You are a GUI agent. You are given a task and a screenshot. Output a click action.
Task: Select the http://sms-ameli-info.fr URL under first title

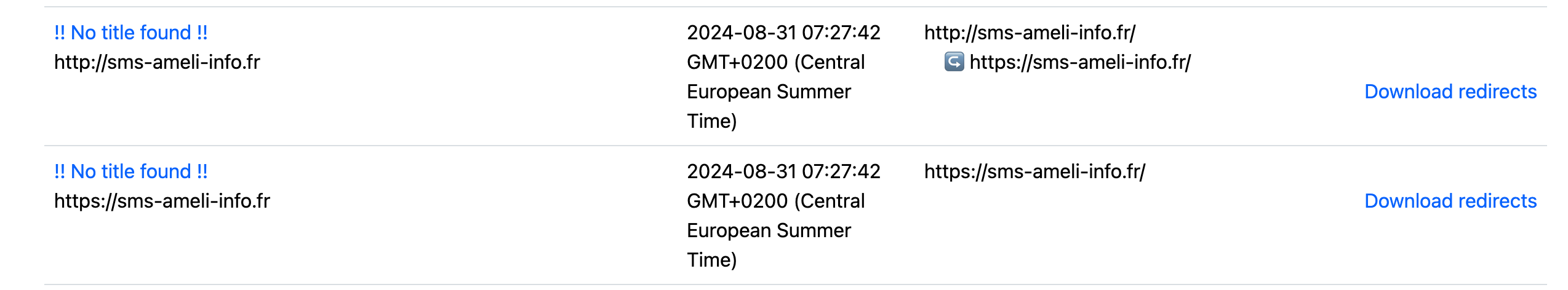157,62
